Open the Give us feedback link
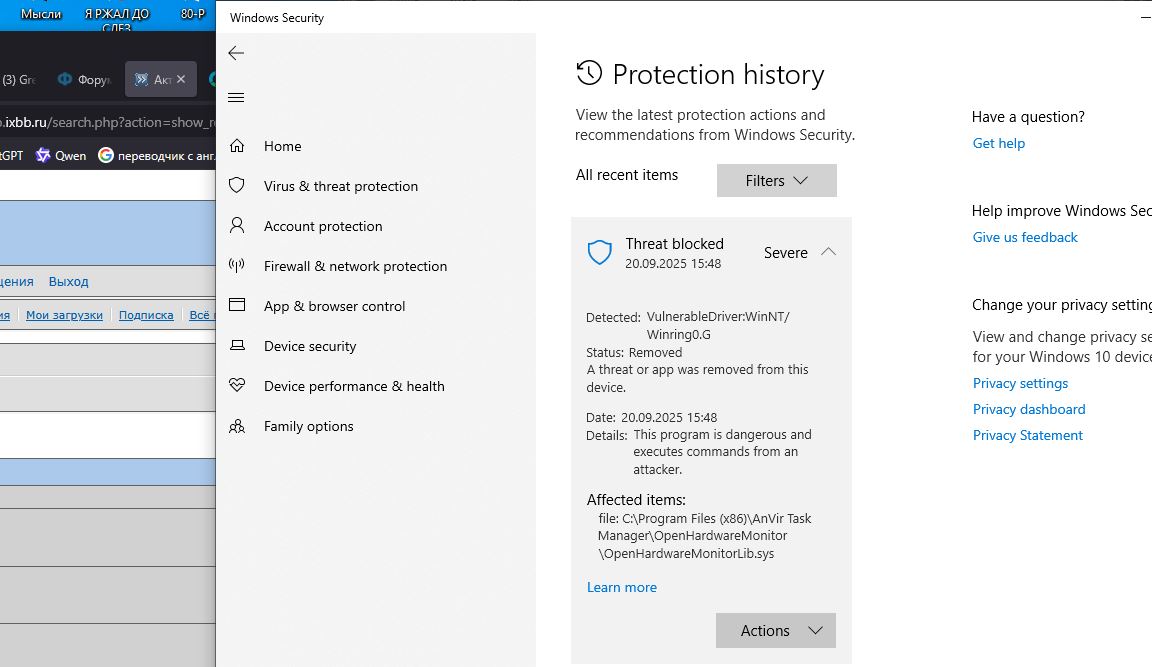Viewport: 1152px width, 667px height. (x=1024, y=238)
